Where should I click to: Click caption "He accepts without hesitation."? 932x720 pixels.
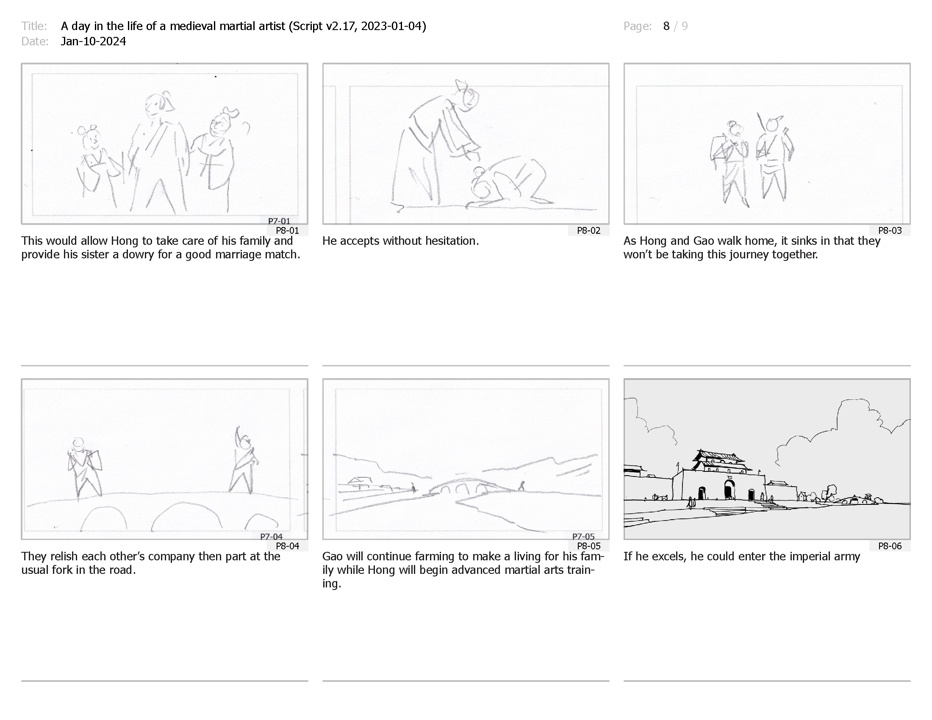click(x=401, y=241)
